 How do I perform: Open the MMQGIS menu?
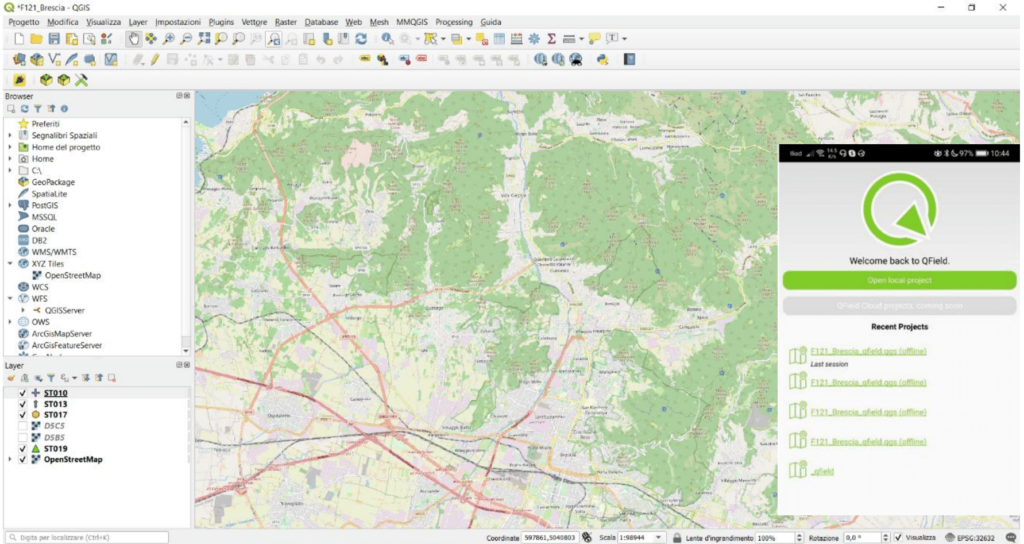412,22
